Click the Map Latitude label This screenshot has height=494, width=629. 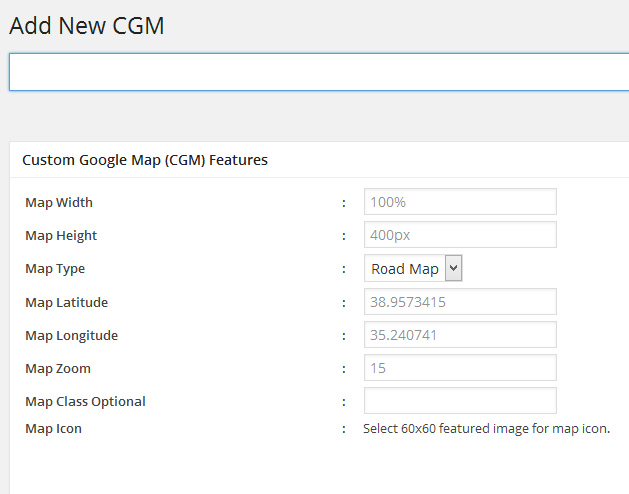tap(66, 302)
